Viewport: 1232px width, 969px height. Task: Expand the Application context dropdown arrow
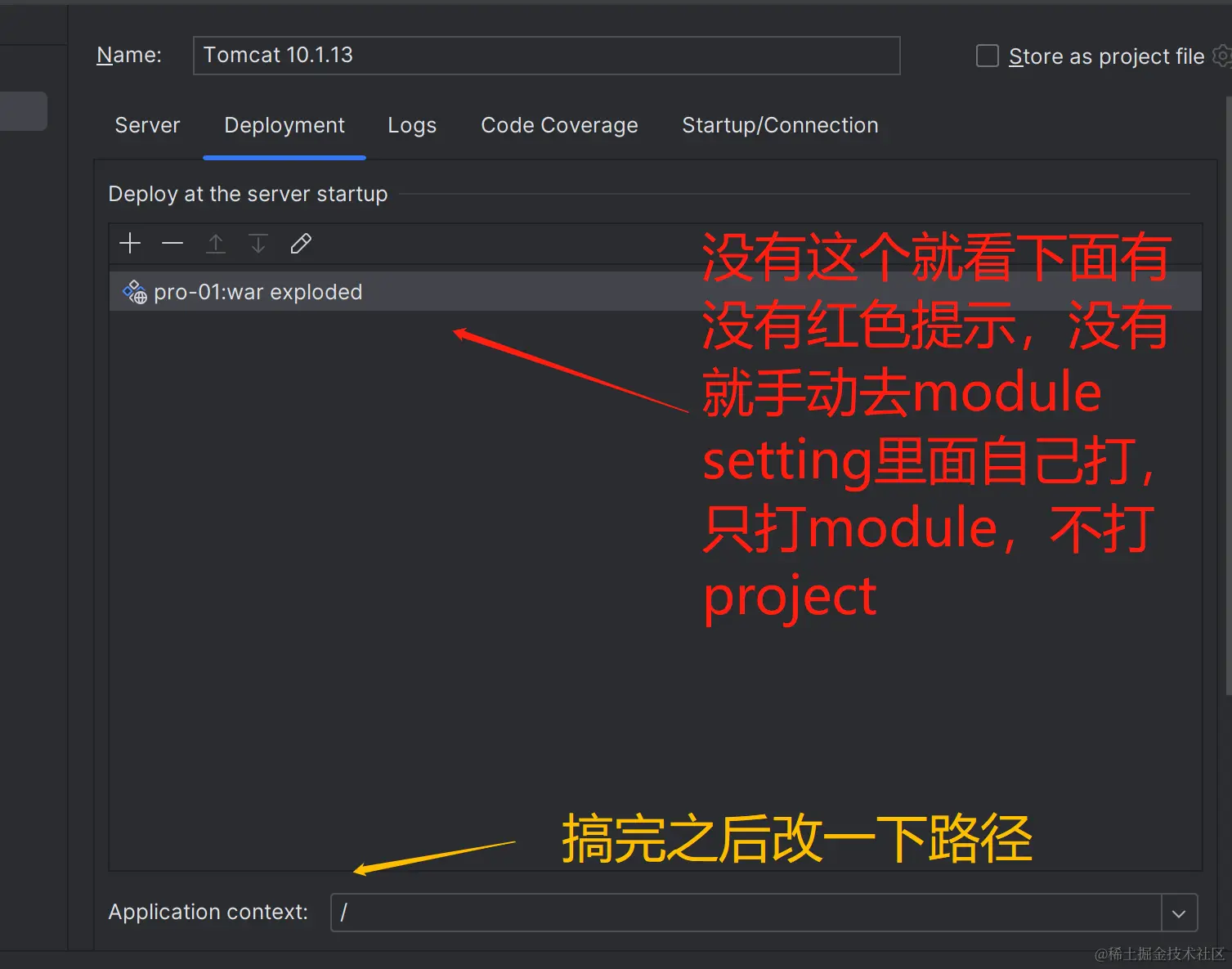[x=1179, y=913]
